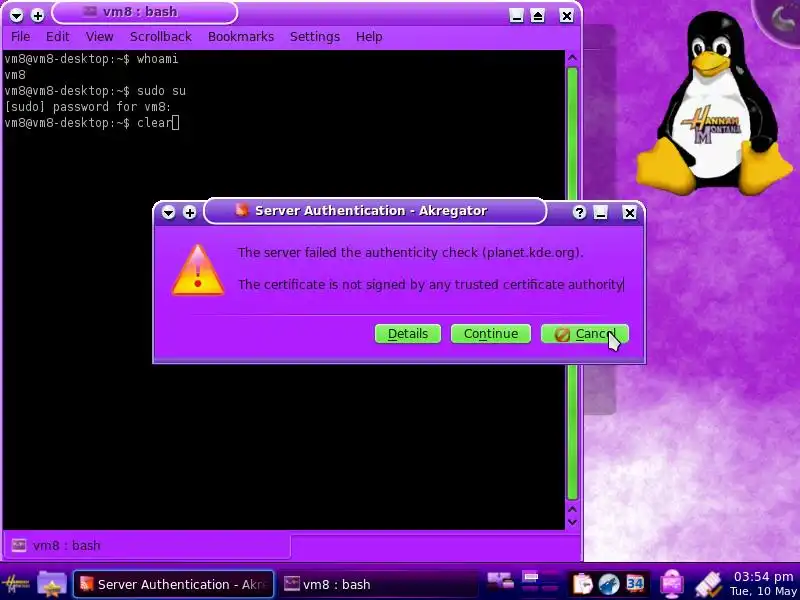800x600 pixels.
Task: Open window menu arrow of bash terminal
Action: tap(16, 16)
